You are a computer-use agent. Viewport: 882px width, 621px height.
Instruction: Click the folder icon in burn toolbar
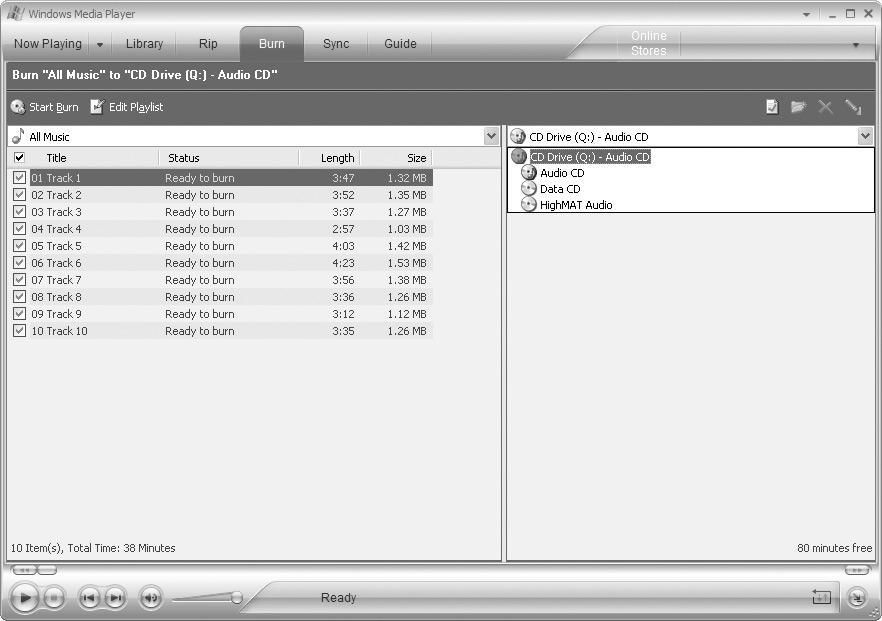pos(798,107)
